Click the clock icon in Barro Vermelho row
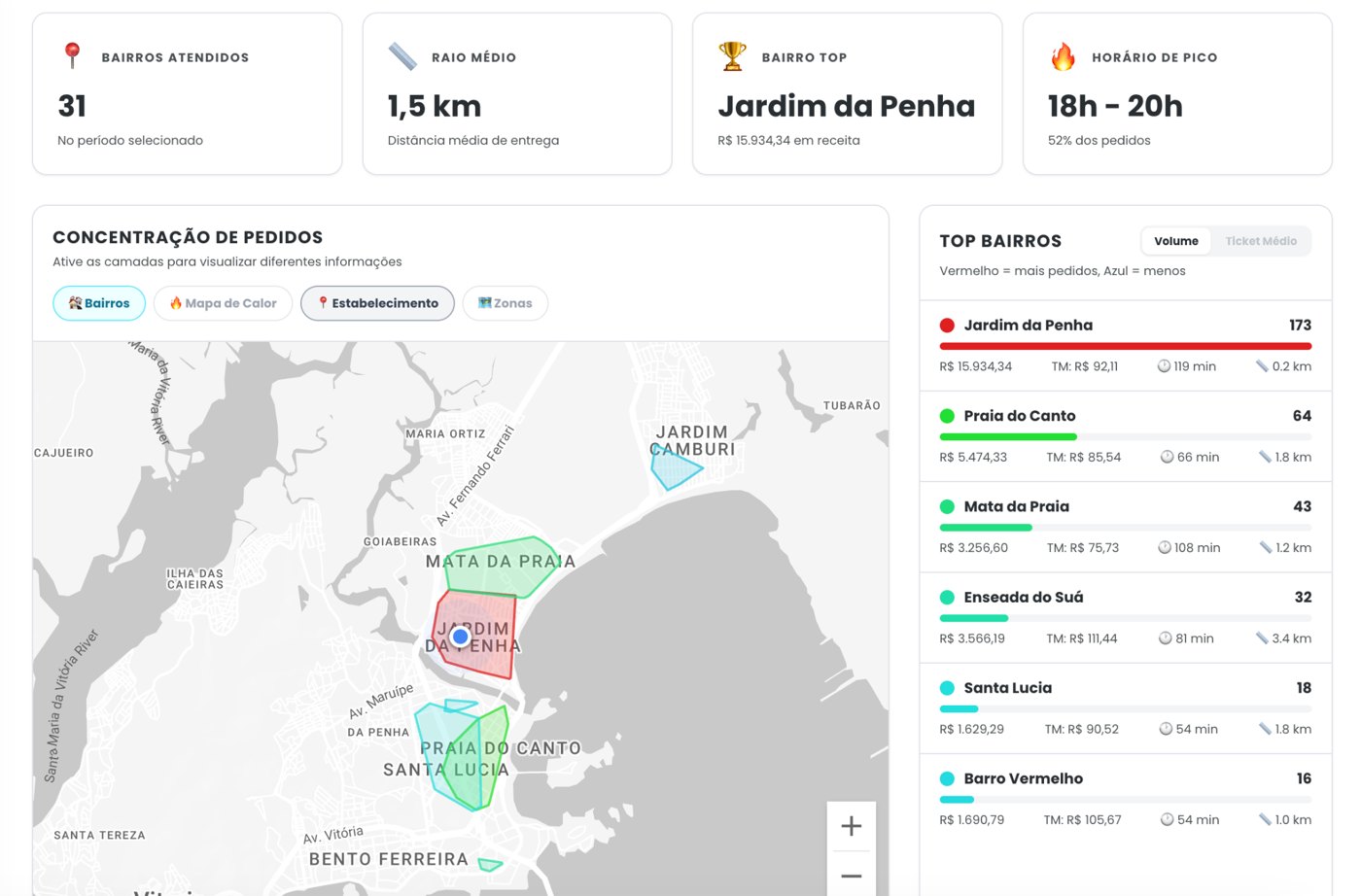The width and height of the screenshot is (1361, 896). [x=1167, y=820]
